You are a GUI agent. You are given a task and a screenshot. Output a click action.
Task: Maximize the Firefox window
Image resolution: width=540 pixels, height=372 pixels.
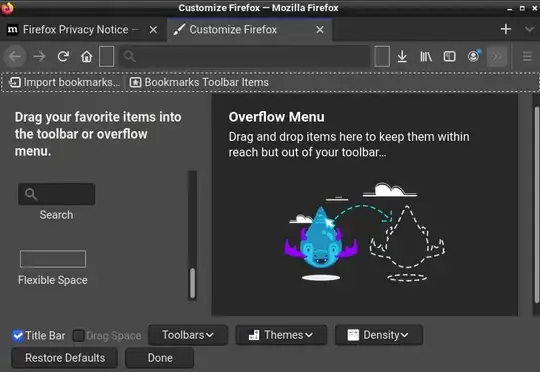click(522, 8)
